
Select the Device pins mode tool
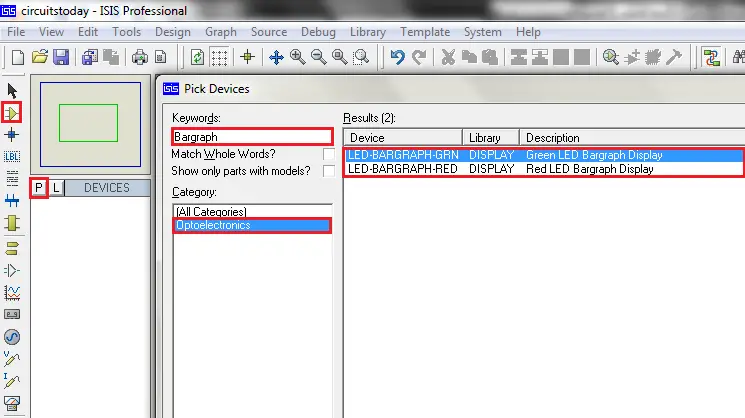coord(12,271)
